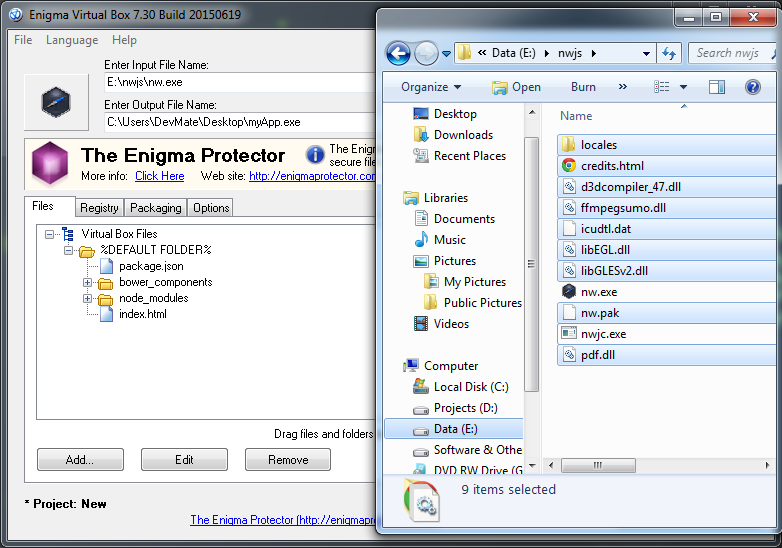This screenshot has height=548, width=782.
Task: Open Documents library
Action: (x=454, y=218)
